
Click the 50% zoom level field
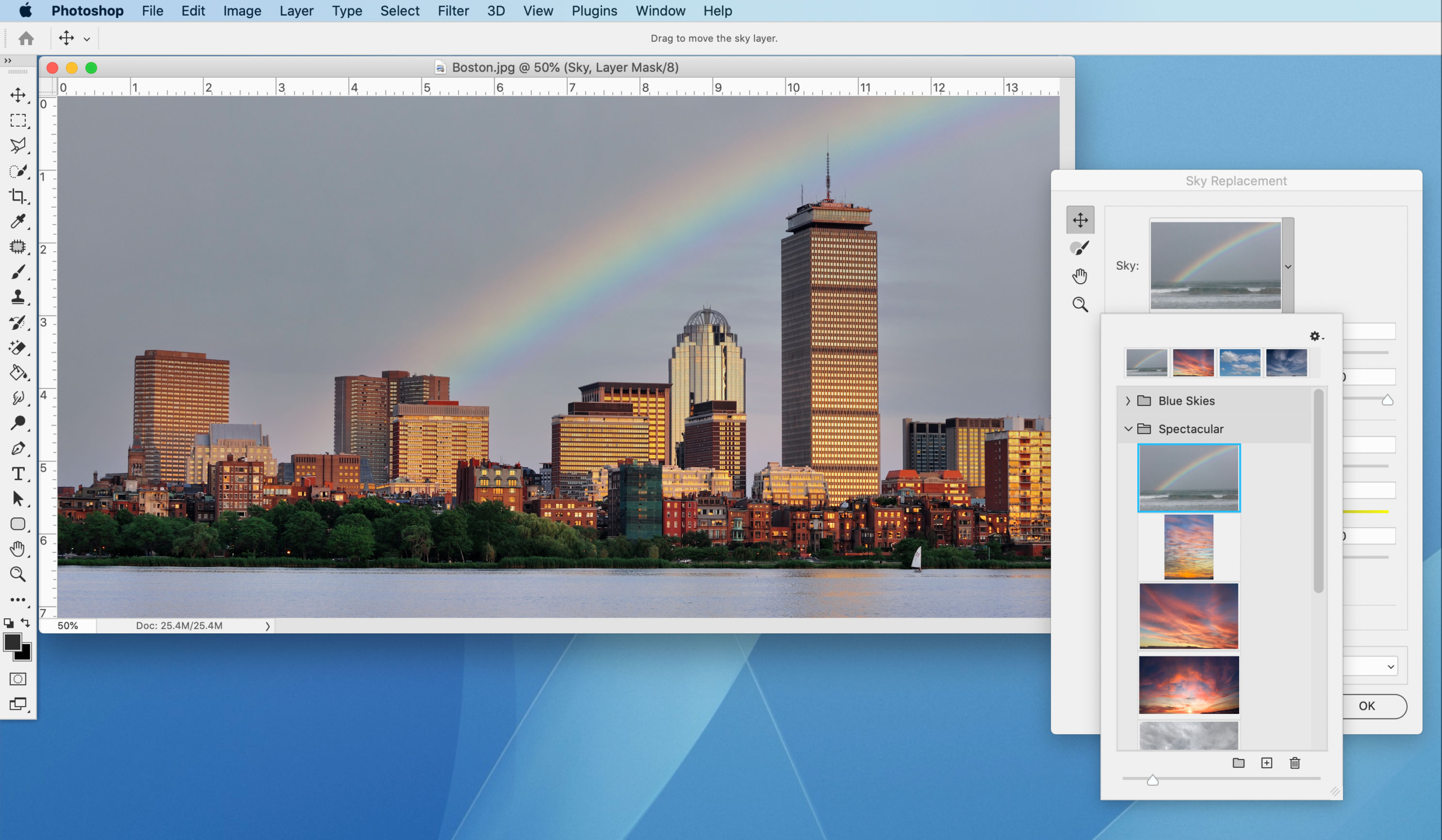pyautogui.click(x=68, y=626)
